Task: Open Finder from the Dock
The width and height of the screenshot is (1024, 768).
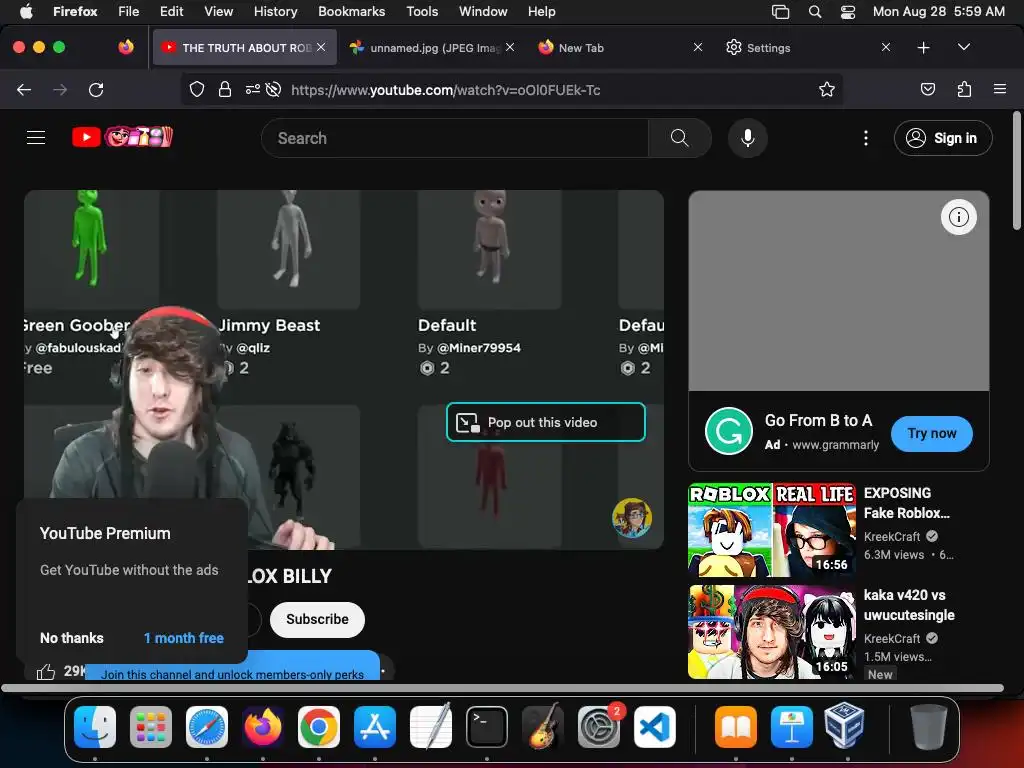Action: [x=95, y=727]
